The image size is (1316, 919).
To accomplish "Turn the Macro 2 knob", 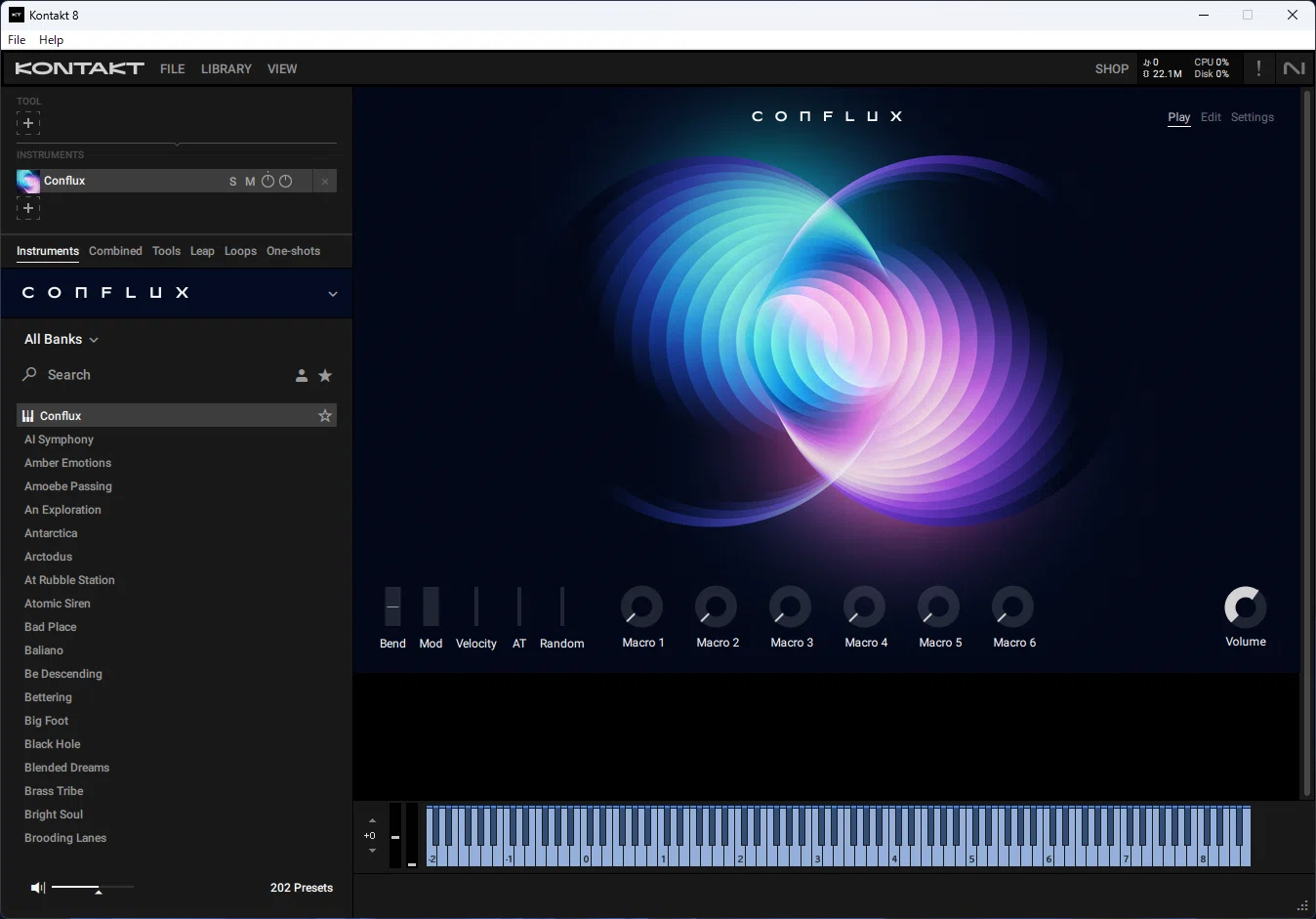I will point(717,606).
